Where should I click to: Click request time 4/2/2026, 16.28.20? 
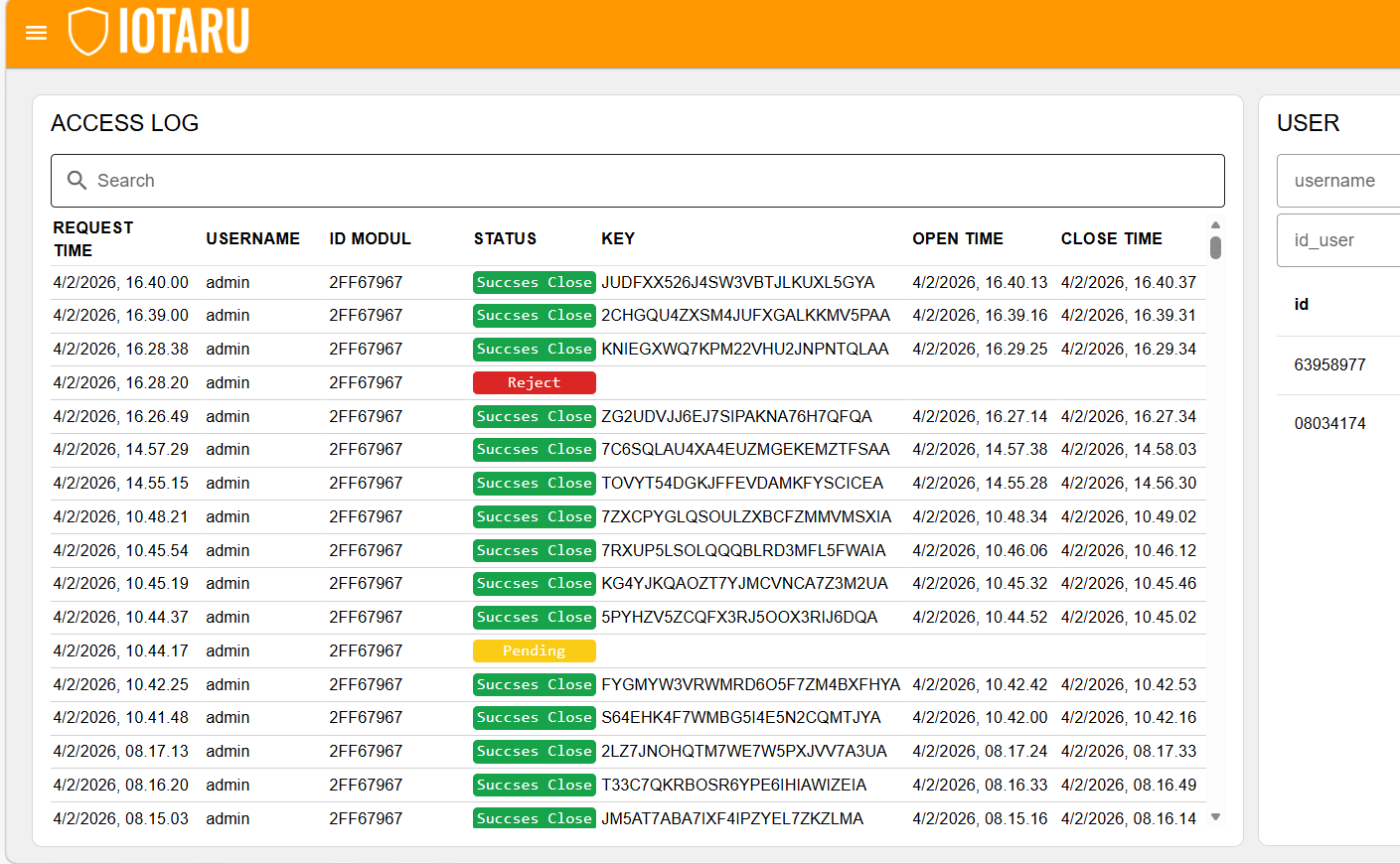click(x=120, y=382)
